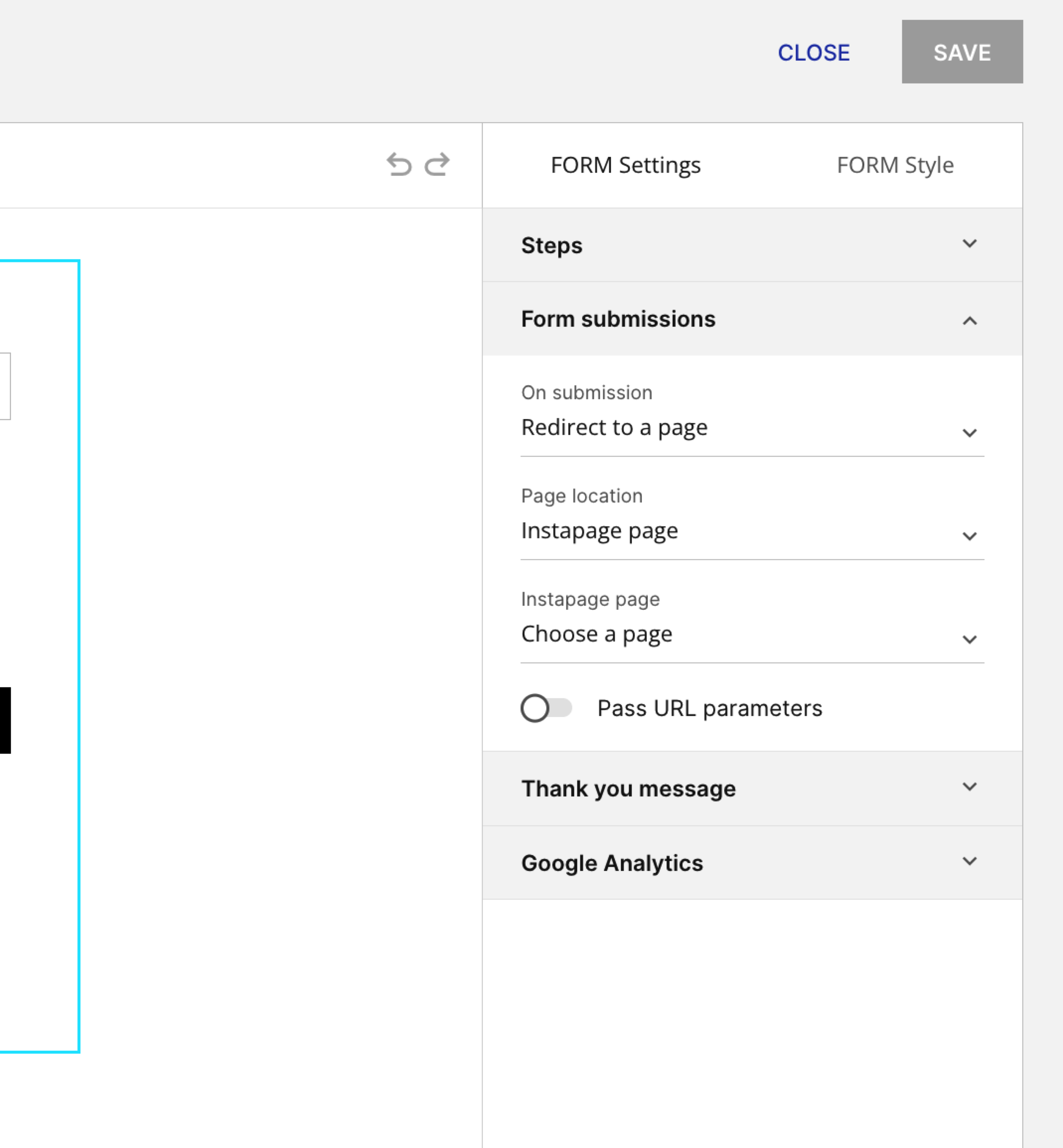This screenshot has width=1063, height=1148.
Task: Click the redo arrow icon
Action: pyautogui.click(x=437, y=164)
